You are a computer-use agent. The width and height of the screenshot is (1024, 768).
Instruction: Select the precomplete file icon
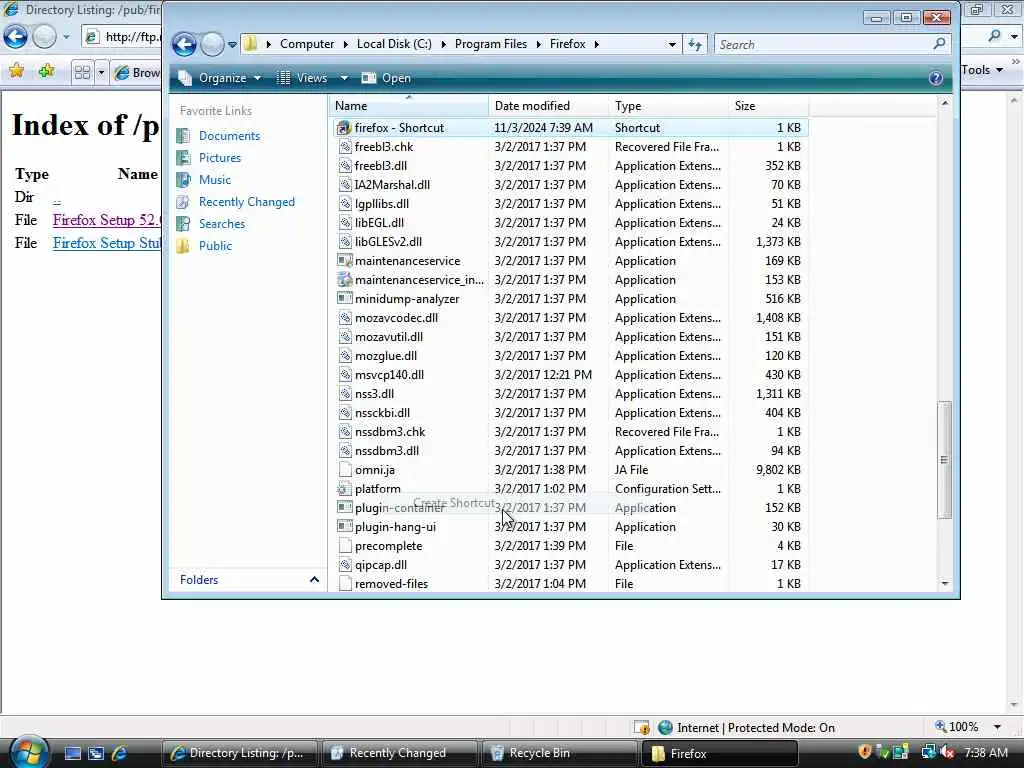[x=345, y=546]
